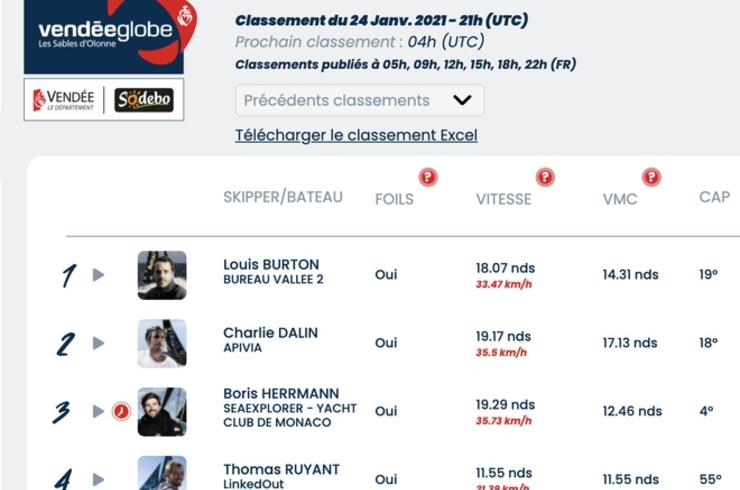Image resolution: width=740 pixels, height=490 pixels.
Task: Click the SKIPPER/BATEAU column header
Action: click(x=283, y=197)
